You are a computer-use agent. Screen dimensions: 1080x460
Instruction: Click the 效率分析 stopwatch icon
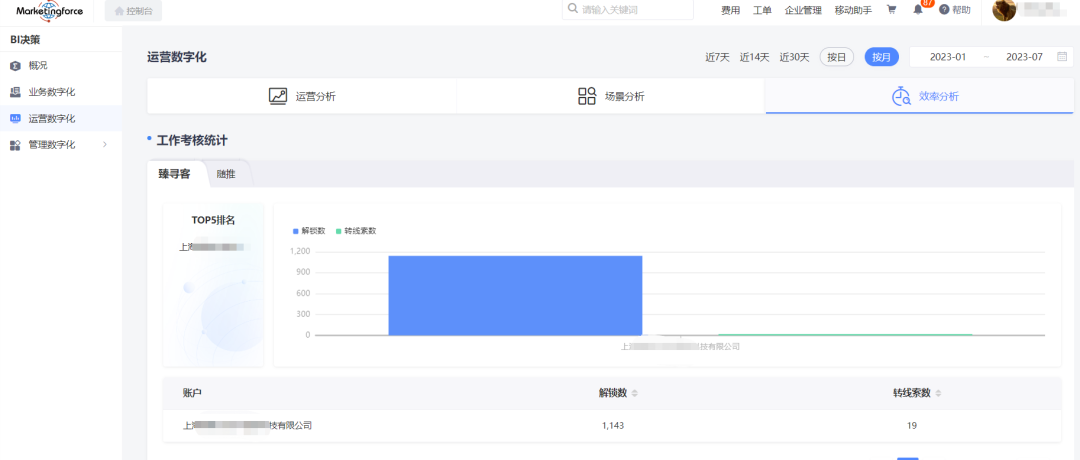[x=900, y=96]
